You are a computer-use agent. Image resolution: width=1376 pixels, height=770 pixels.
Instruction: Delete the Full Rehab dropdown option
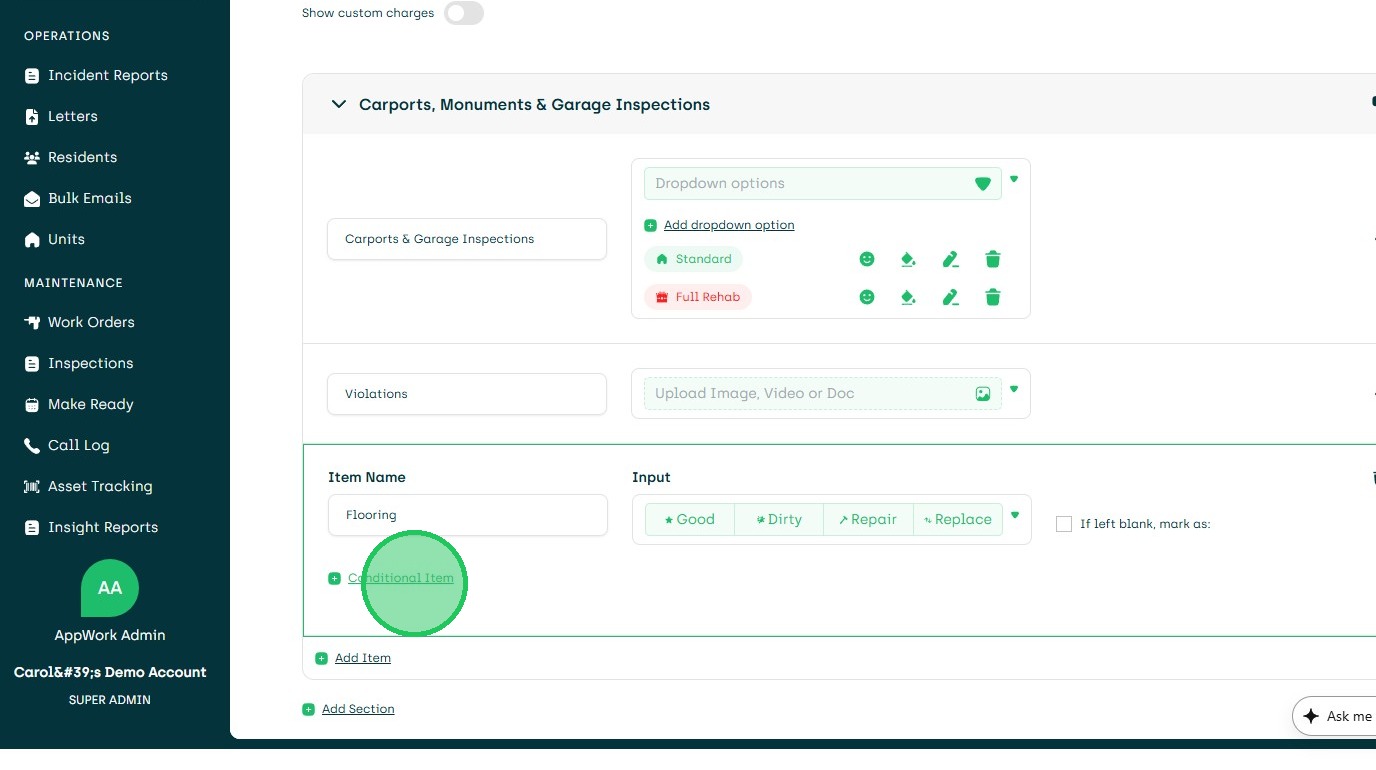point(993,297)
